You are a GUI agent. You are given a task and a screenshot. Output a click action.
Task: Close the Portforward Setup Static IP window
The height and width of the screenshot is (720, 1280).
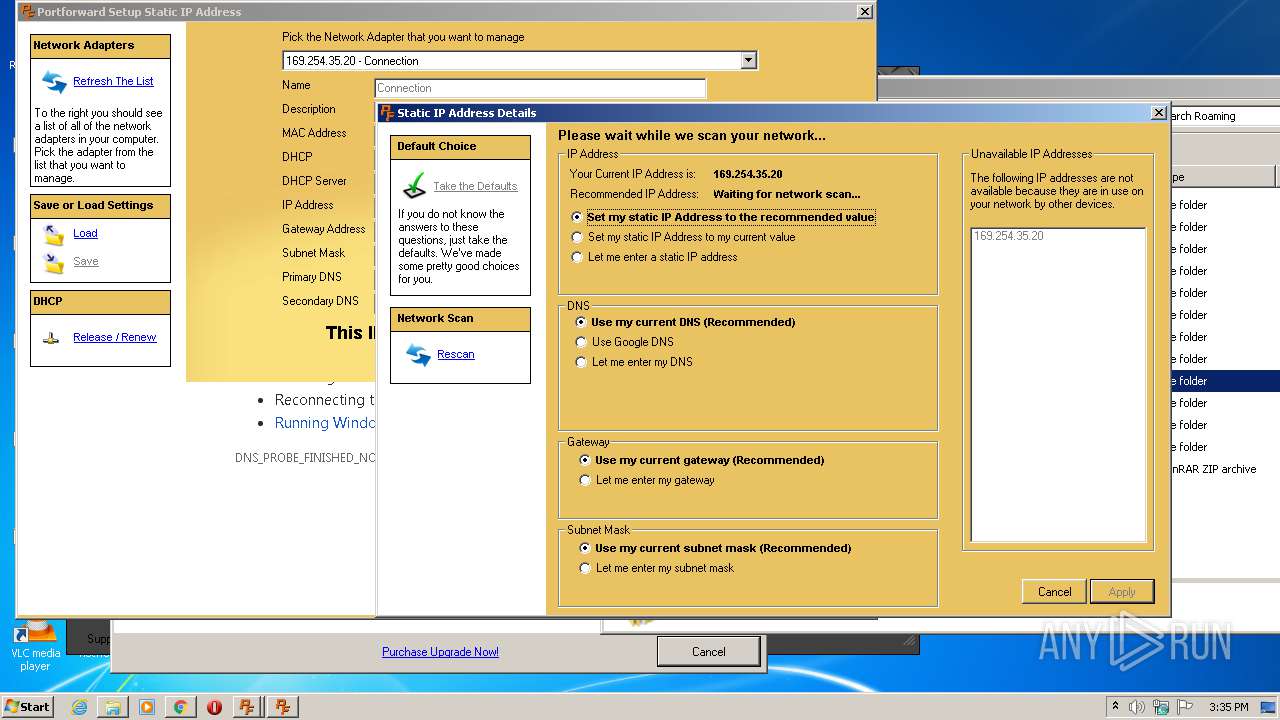click(x=865, y=12)
